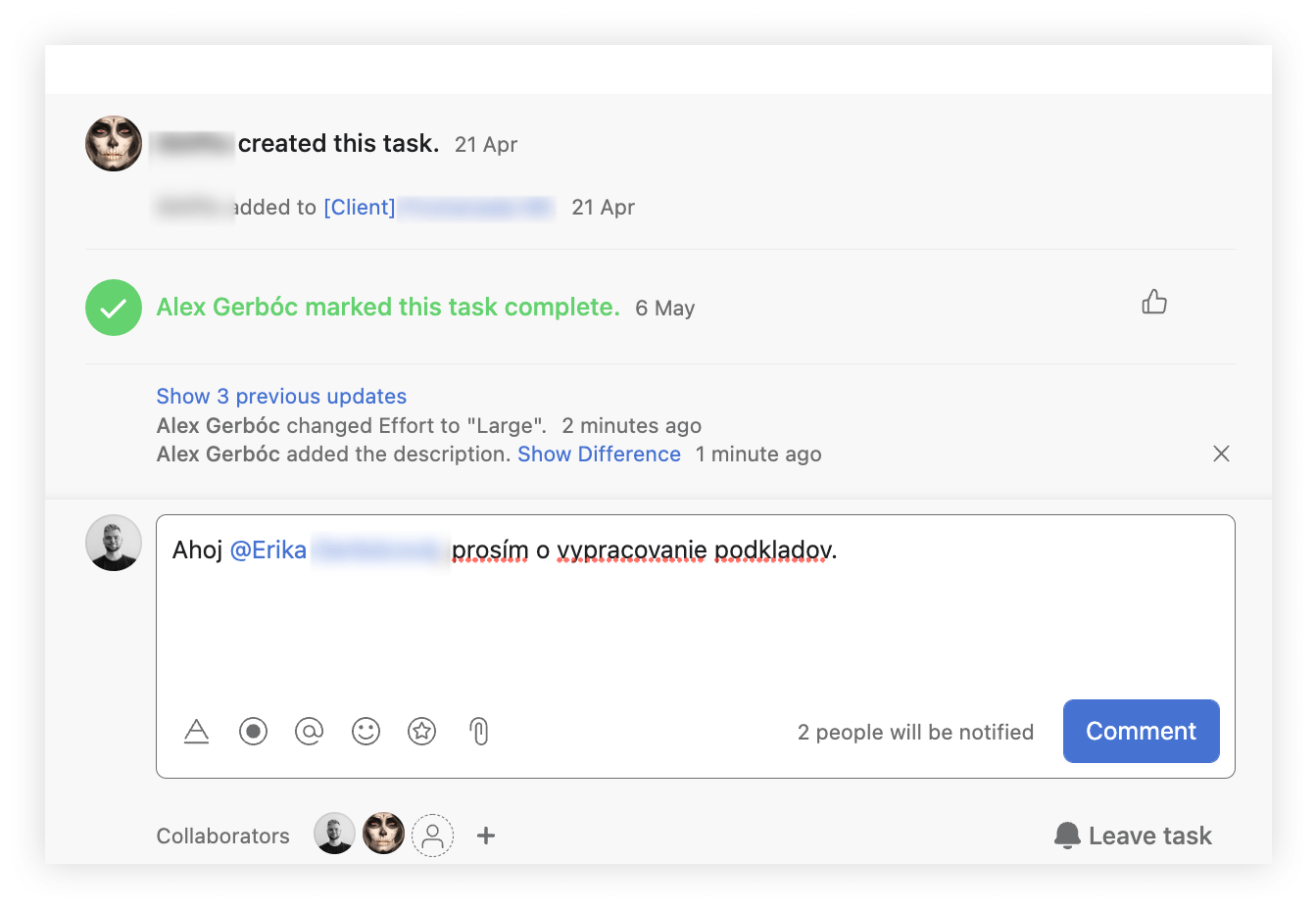The width and height of the screenshot is (1316, 908).
Task: Click the first collaborator avatar in Collaborators
Action: [334, 835]
